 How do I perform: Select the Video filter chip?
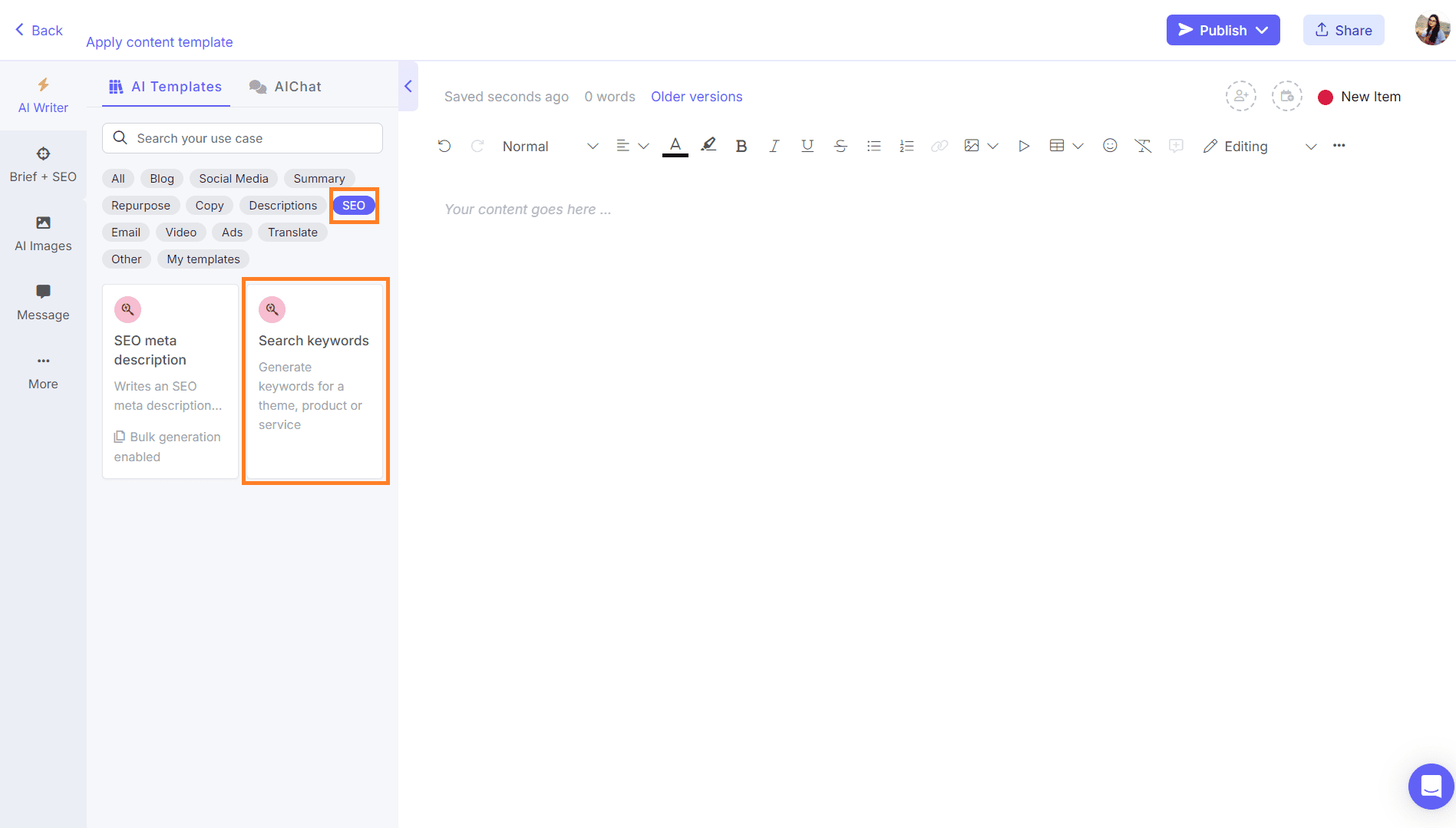tap(181, 233)
